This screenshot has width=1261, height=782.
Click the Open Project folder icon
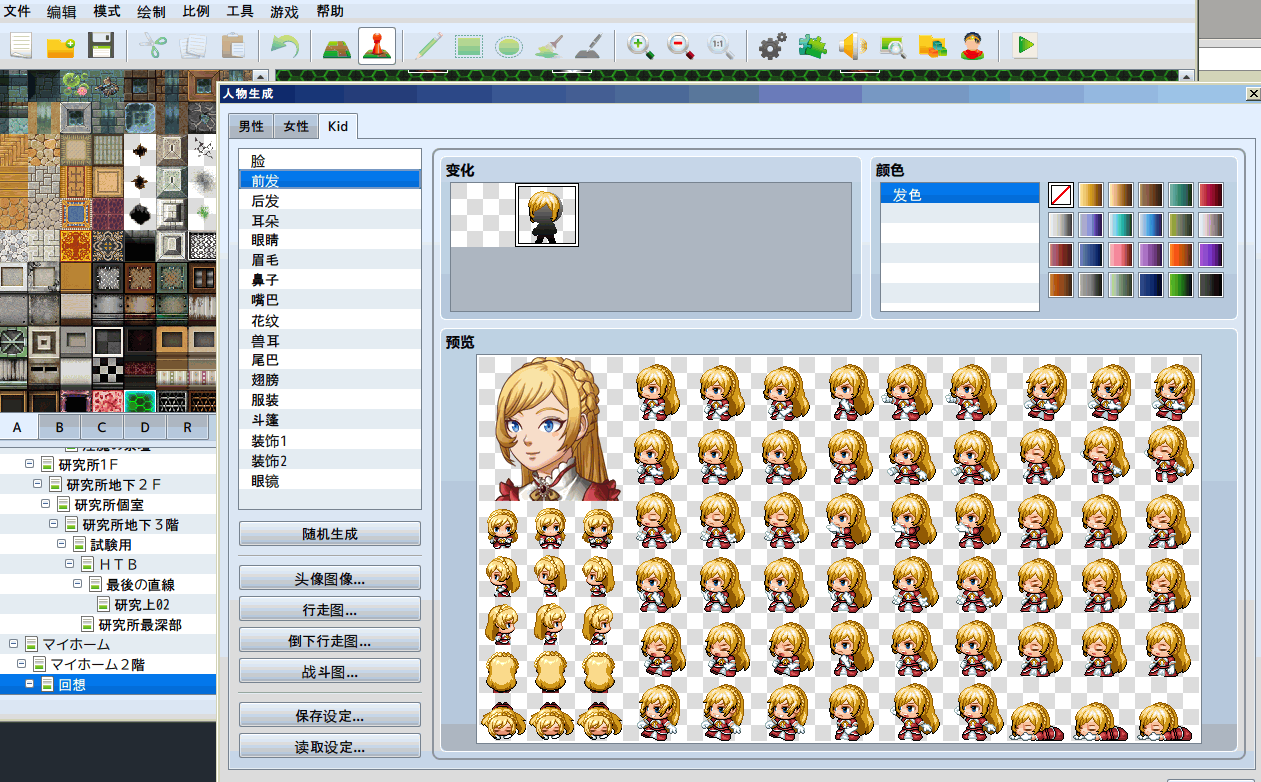(61, 46)
